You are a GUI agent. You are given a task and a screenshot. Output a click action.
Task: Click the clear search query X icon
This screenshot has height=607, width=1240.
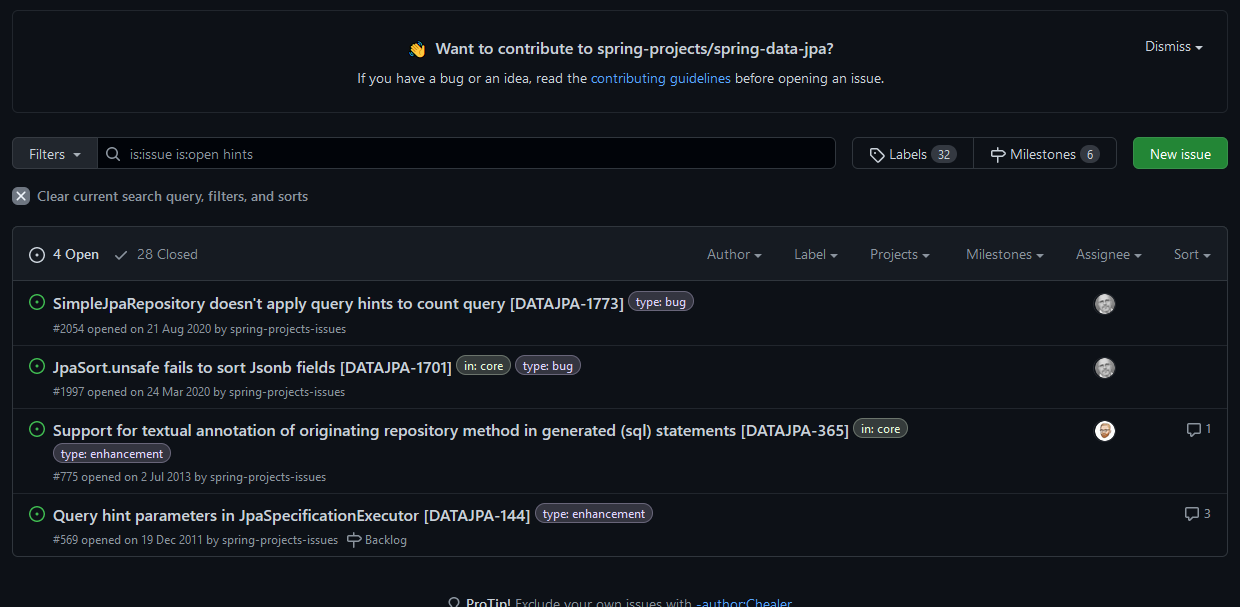coord(21,196)
